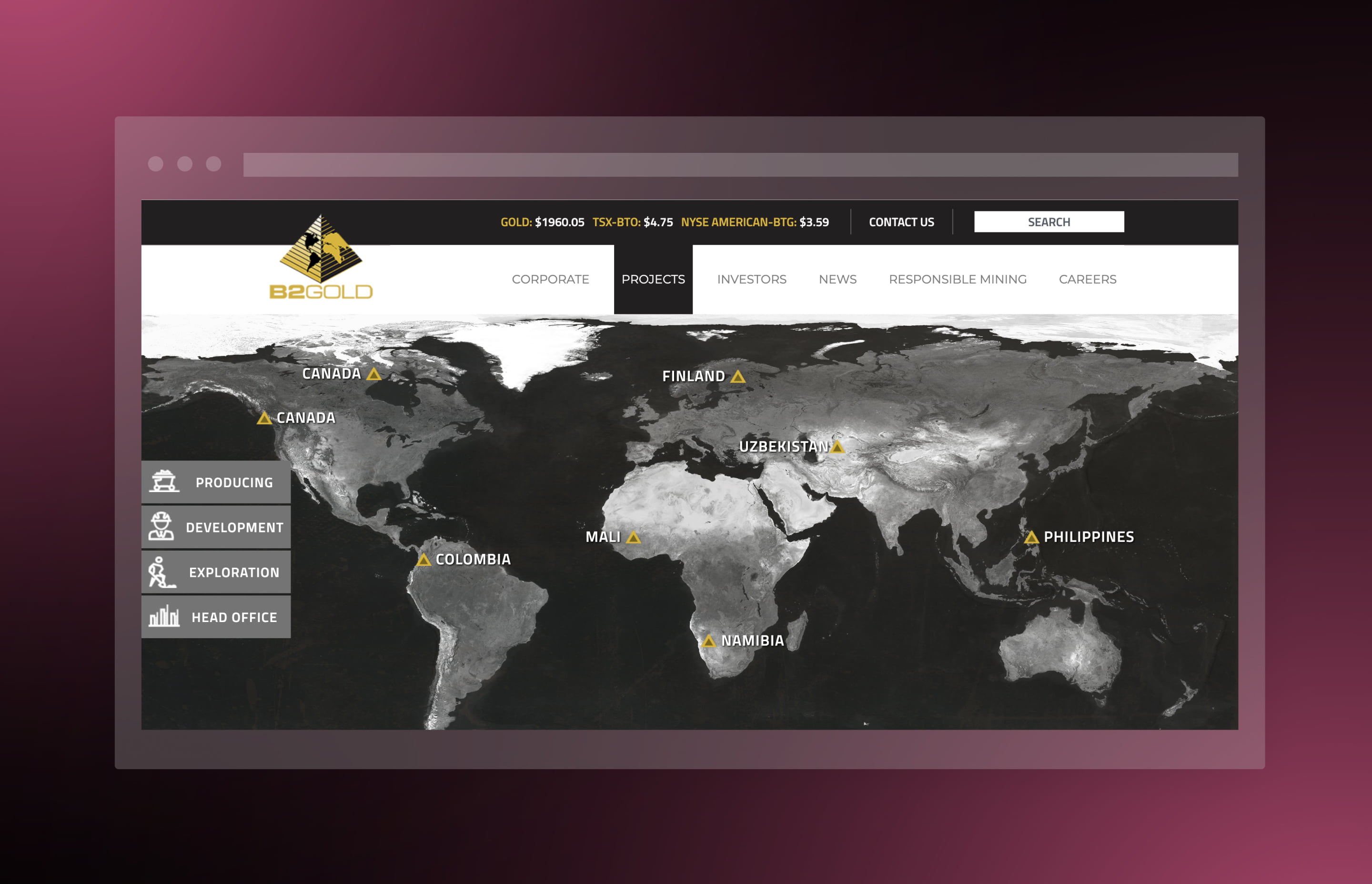Click the digging person Exploration icon
The image size is (1372, 884).
tap(161, 572)
